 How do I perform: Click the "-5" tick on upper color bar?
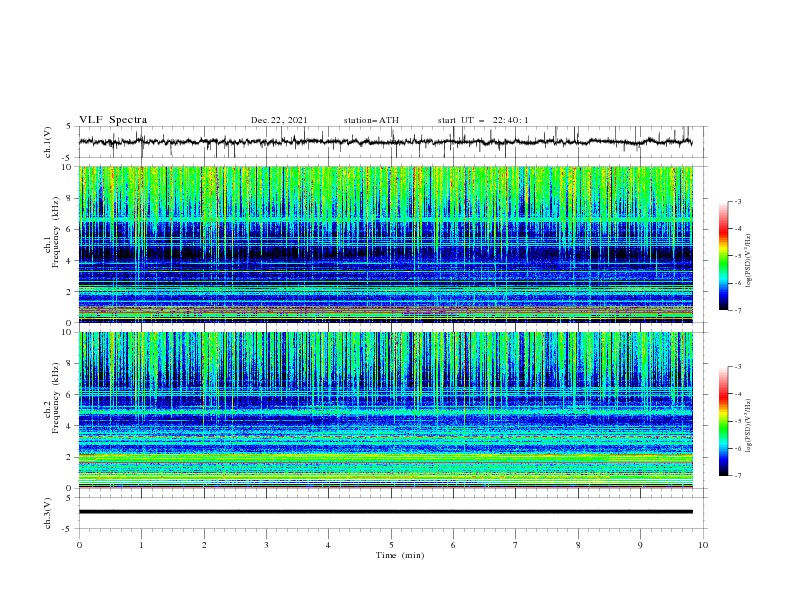(x=737, y=256)
